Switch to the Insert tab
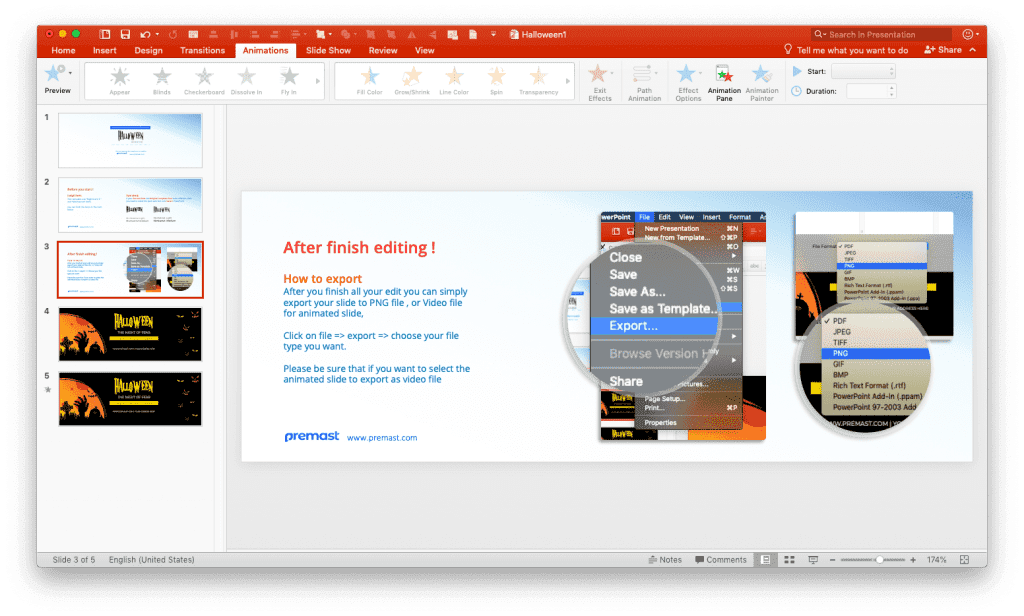Screen dimensions: 1024x616 coord(104,50)
